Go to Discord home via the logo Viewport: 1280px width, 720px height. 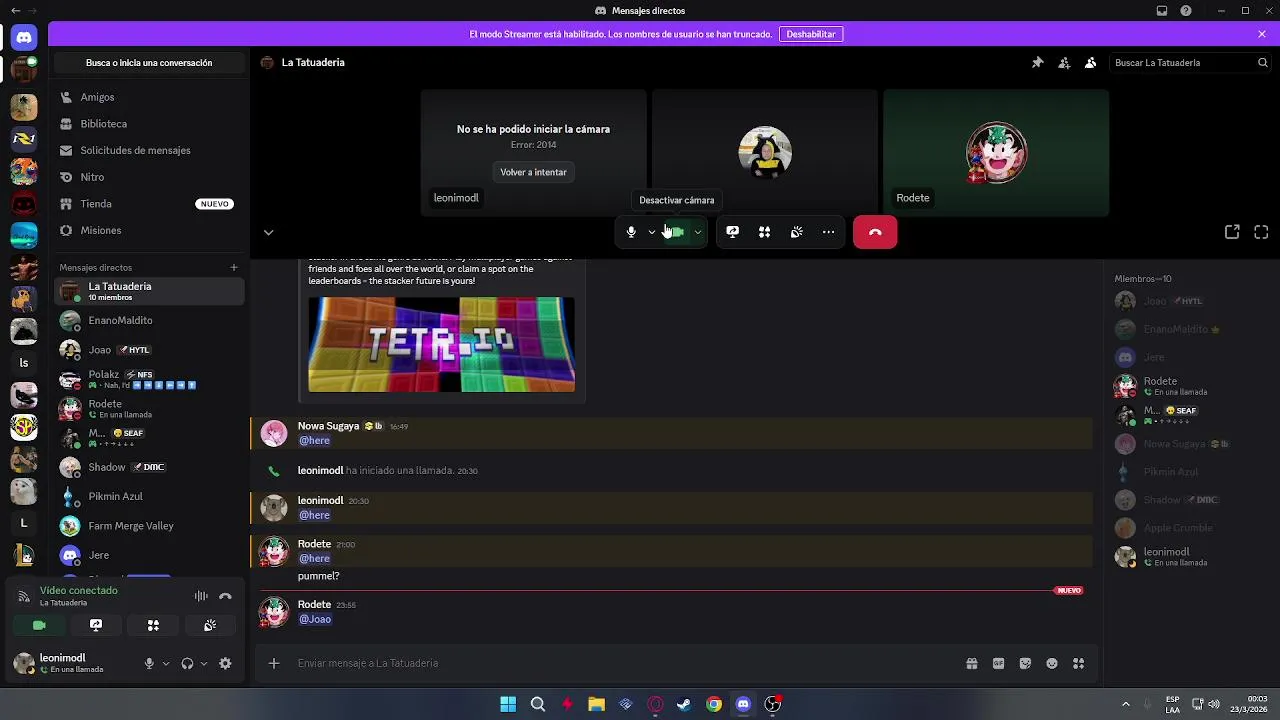pyautogui.click(x=24, y=37)
